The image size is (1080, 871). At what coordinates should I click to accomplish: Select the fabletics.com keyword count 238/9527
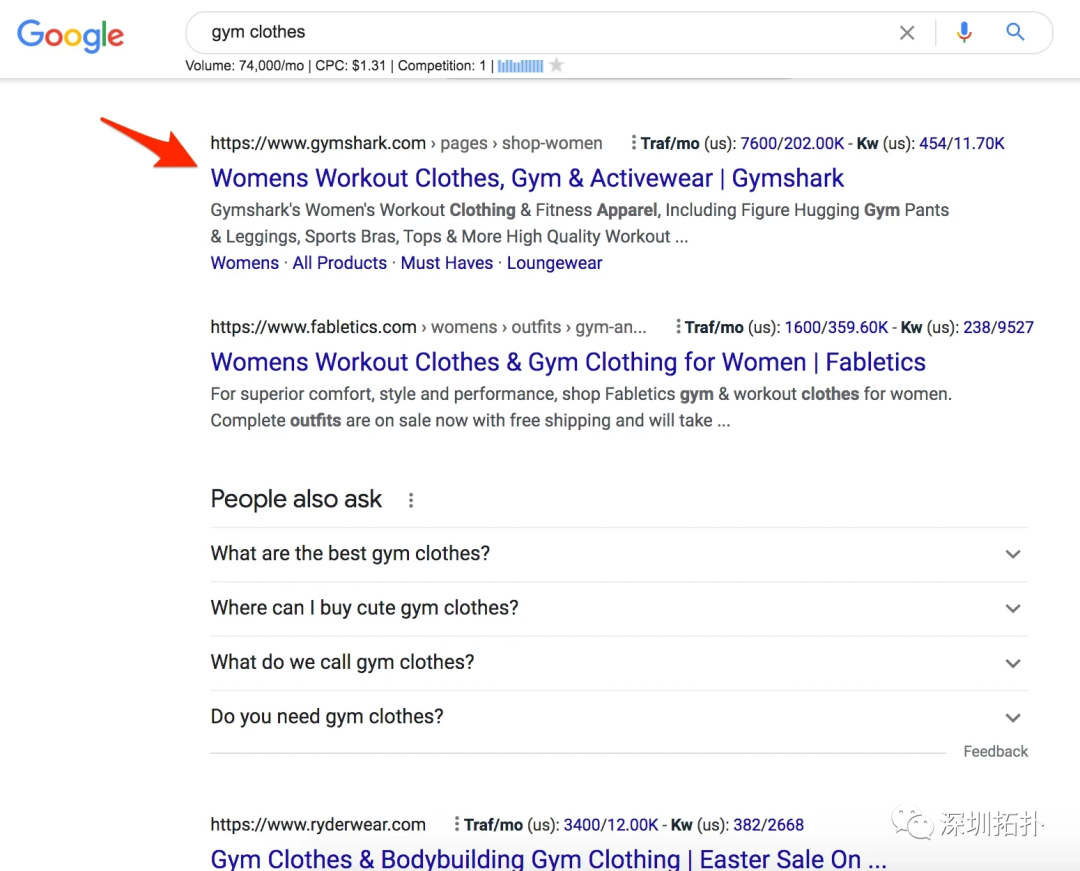coord(998,327)
